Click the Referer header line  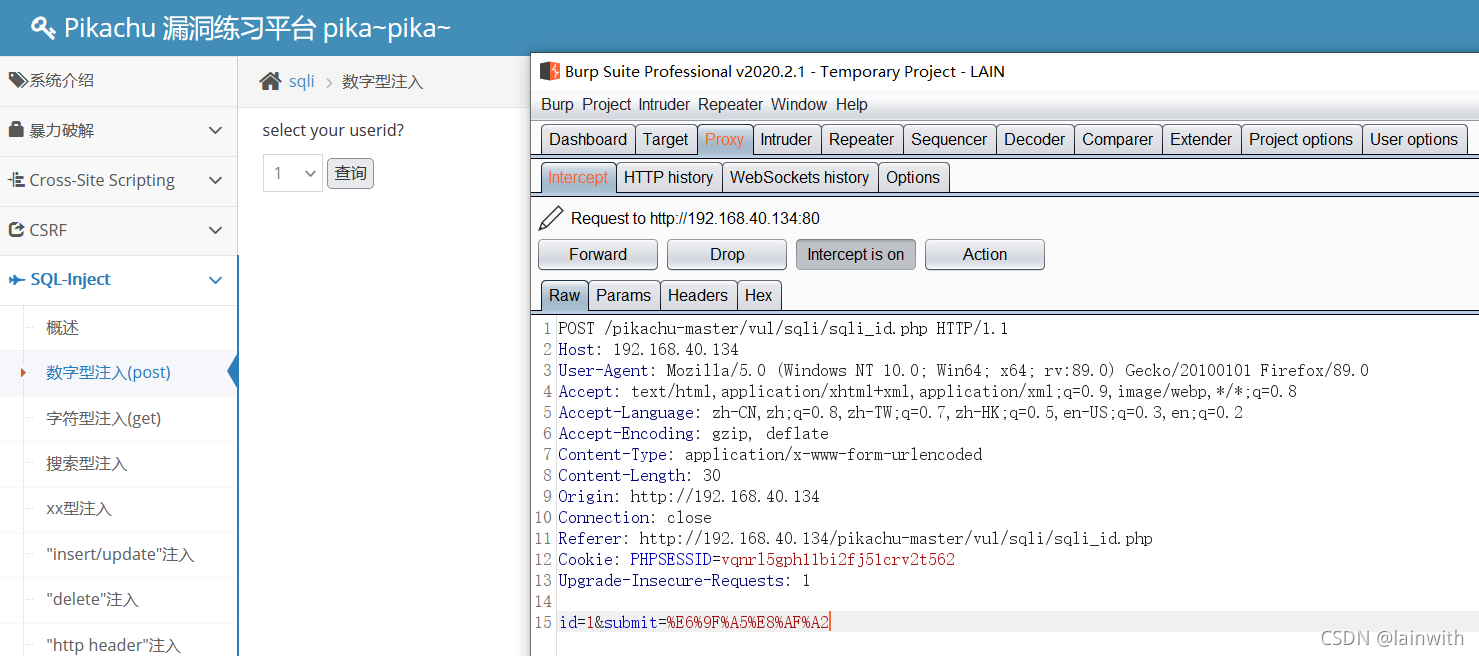(855, 538)
